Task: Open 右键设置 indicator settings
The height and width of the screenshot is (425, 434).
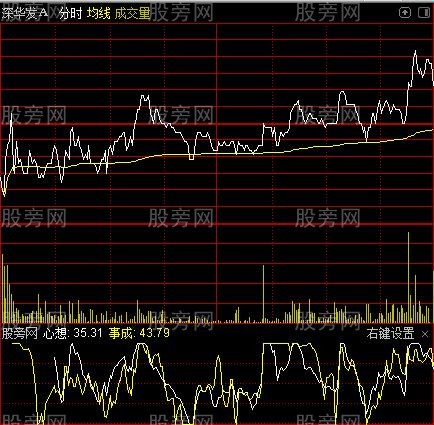Action: [x=390, y=333]
